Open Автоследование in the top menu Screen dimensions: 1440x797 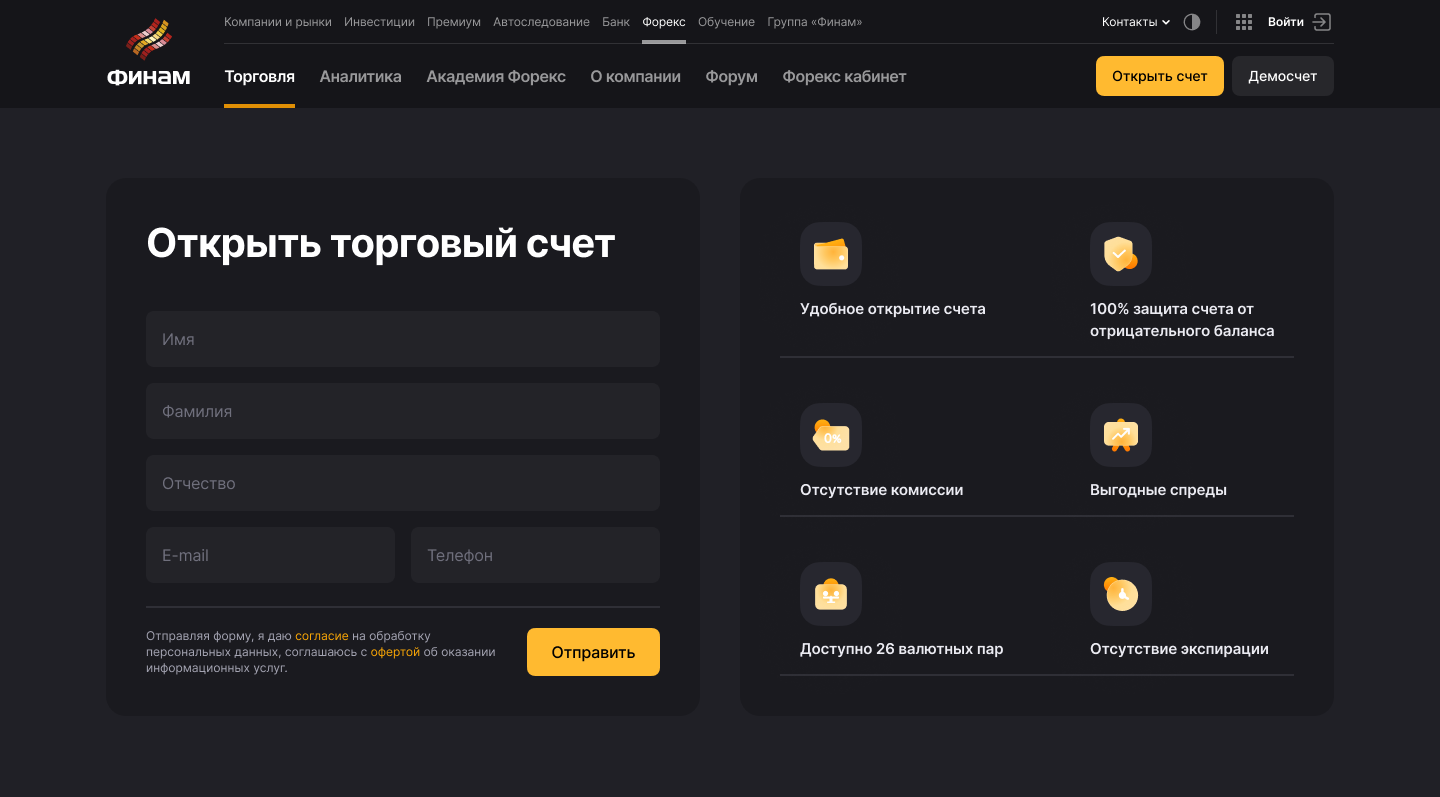[x=541, y=22]
